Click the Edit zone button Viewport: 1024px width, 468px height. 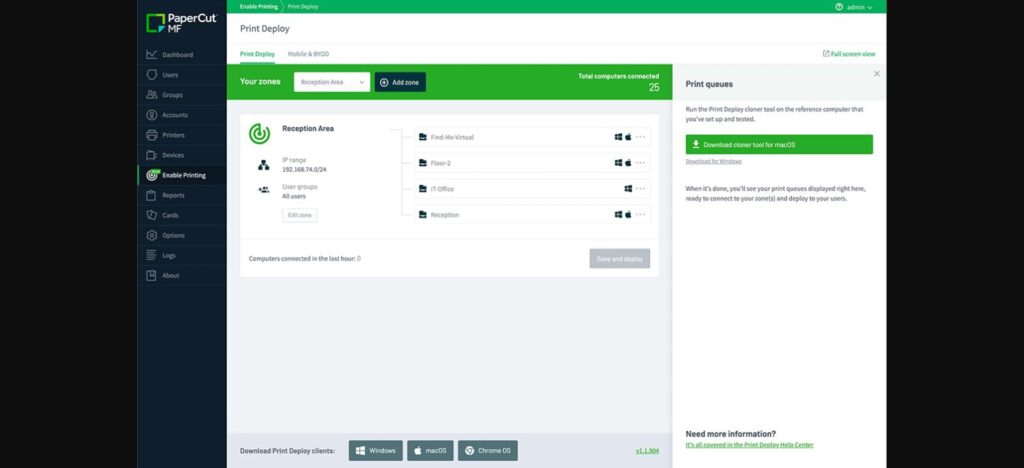300,215
